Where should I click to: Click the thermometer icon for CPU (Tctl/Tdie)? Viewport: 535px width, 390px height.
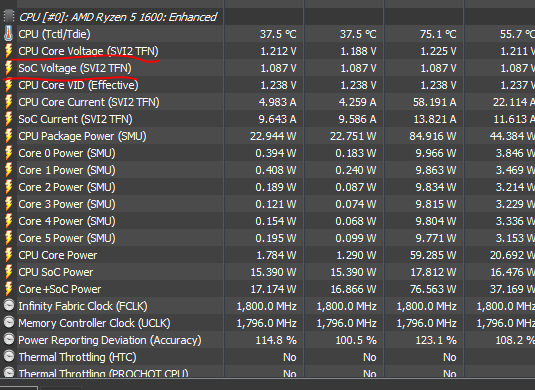click(9, 33)
